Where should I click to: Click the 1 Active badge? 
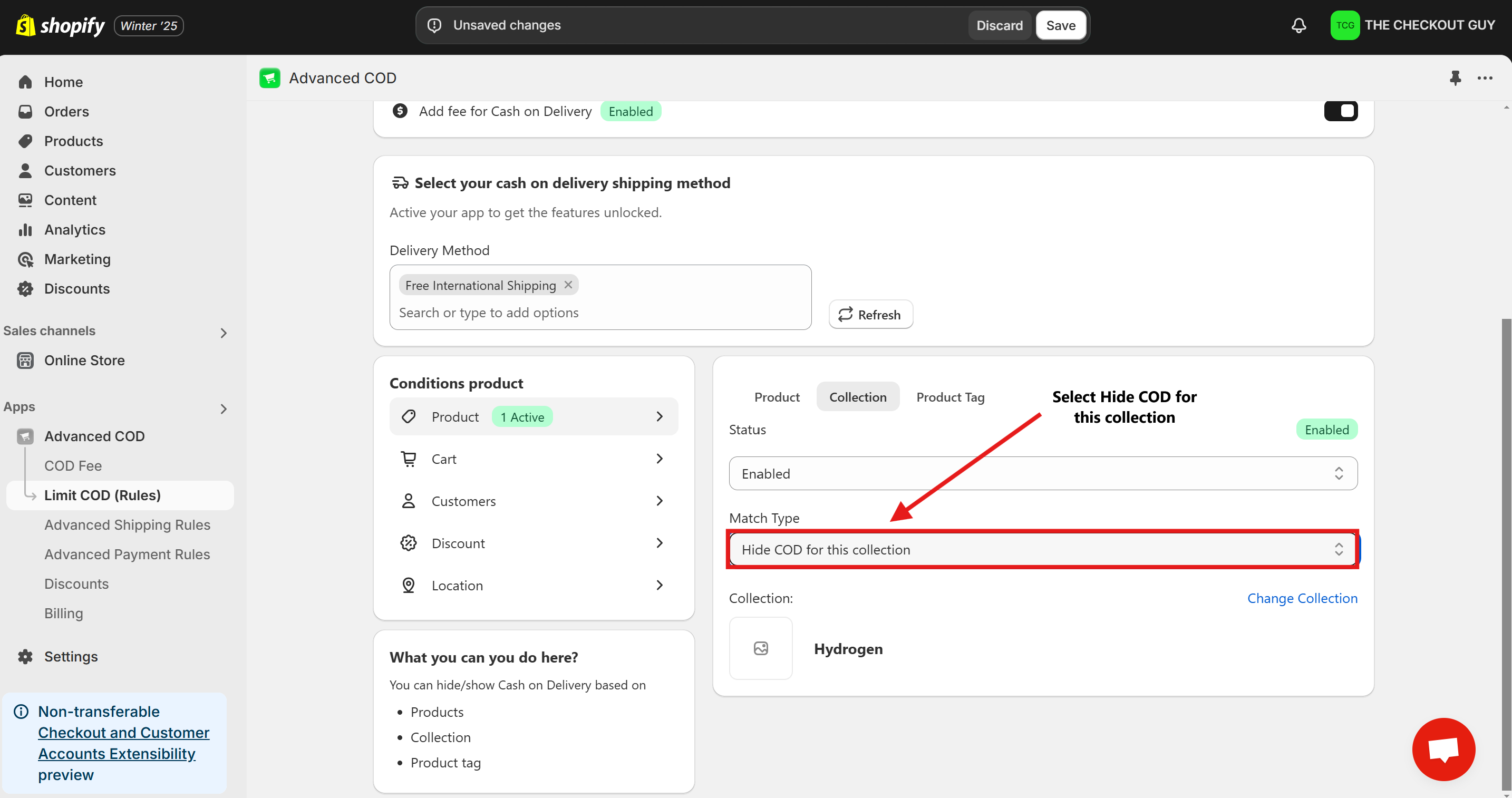[522, 416]
